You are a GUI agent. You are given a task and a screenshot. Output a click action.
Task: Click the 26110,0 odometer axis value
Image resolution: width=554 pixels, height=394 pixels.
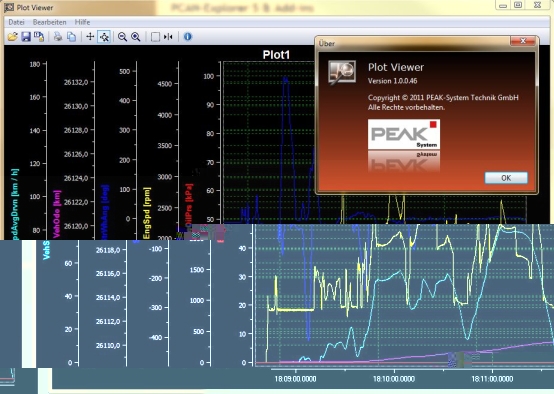[x=108, y=346]
